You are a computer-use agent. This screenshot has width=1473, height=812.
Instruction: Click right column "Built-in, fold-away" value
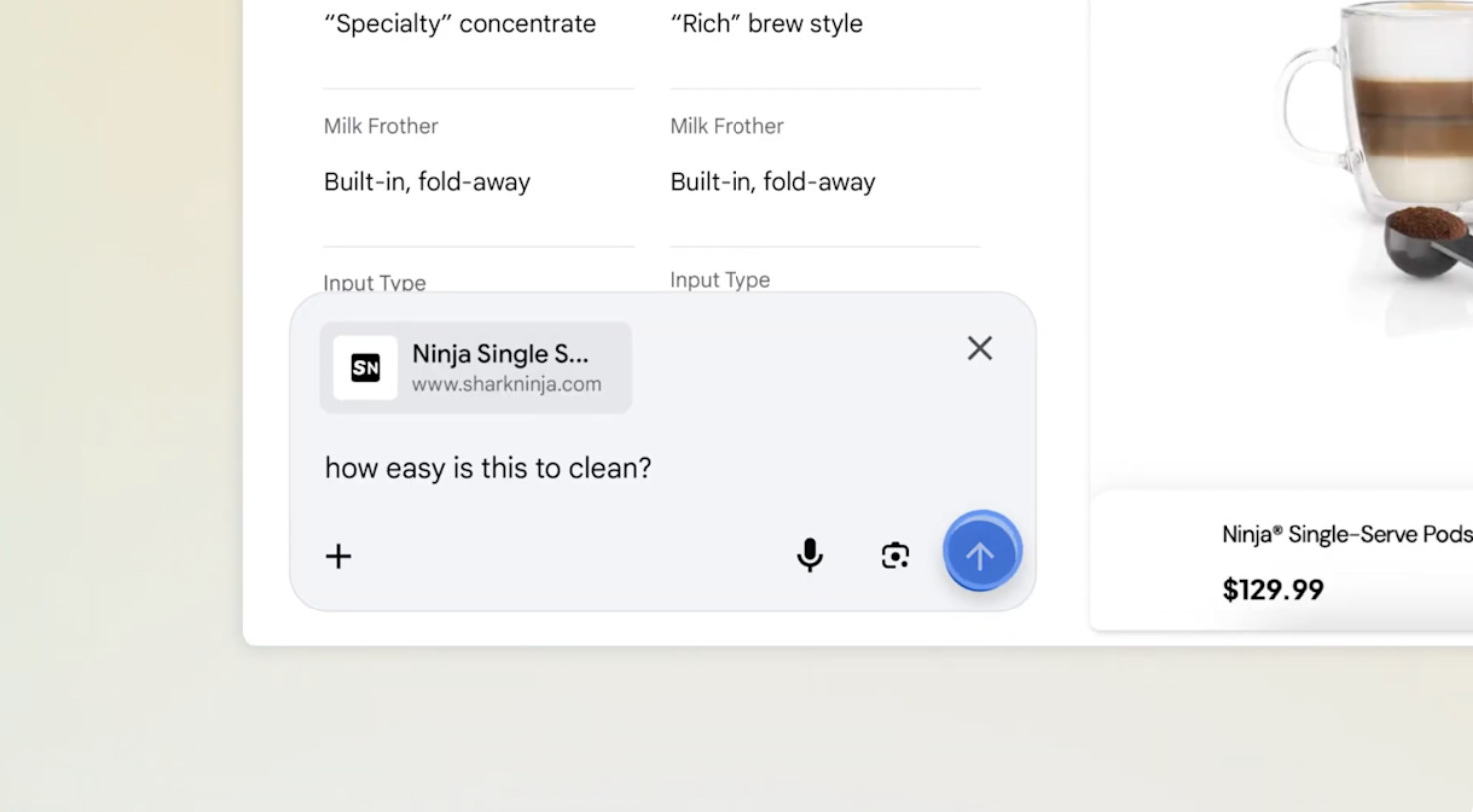(772, 182)
